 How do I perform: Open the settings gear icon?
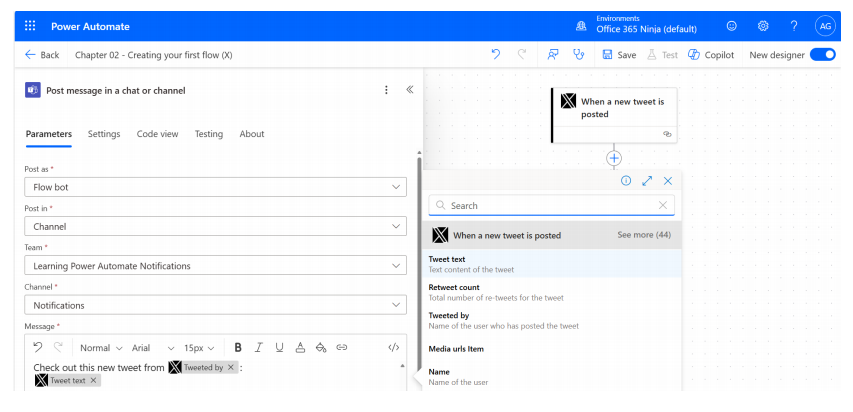763,26
